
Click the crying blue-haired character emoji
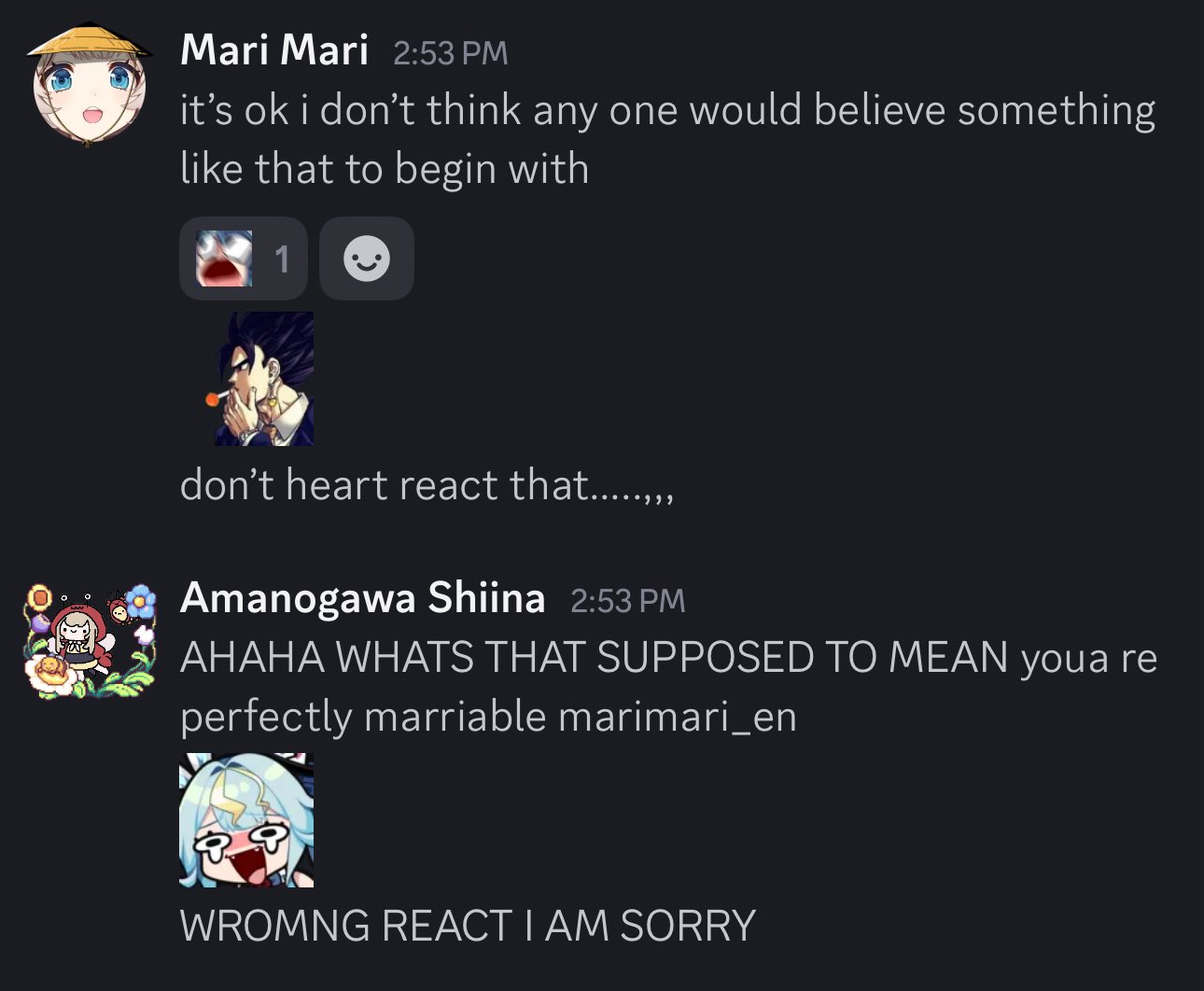point(246,819)
